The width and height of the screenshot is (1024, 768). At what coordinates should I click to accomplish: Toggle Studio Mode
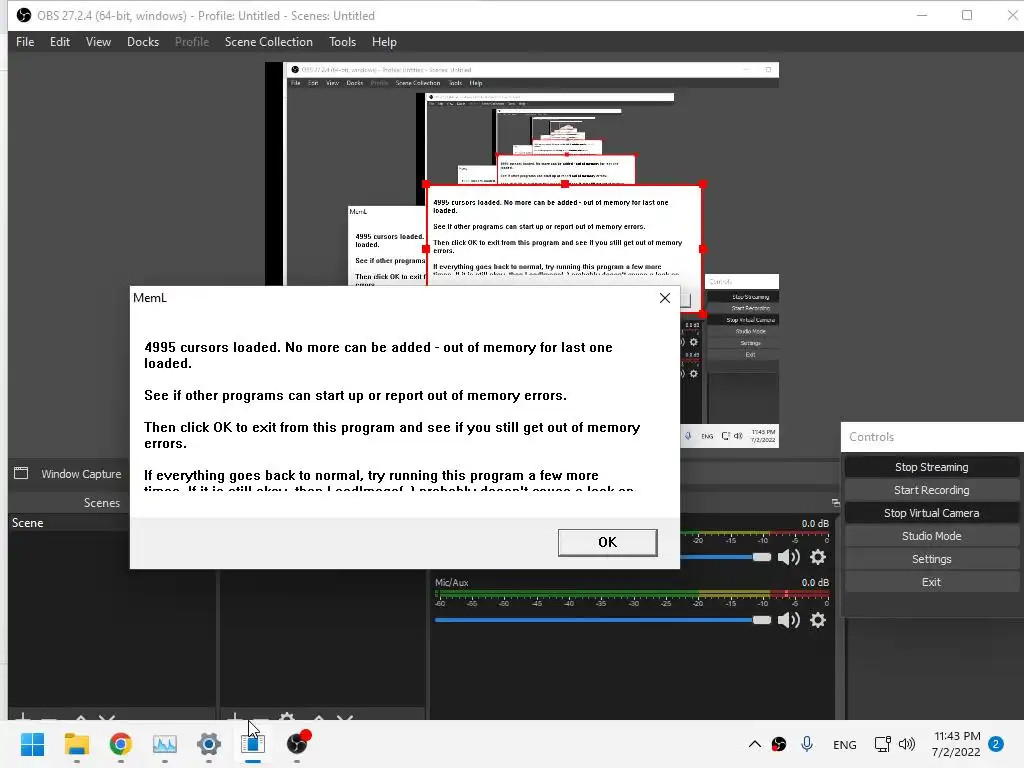coord(931,536)
